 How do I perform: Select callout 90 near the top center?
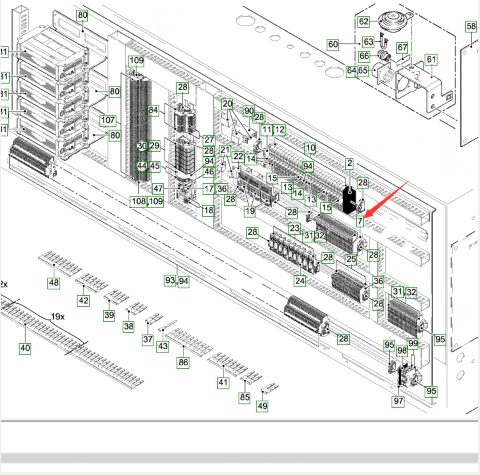tap(249, 111)
